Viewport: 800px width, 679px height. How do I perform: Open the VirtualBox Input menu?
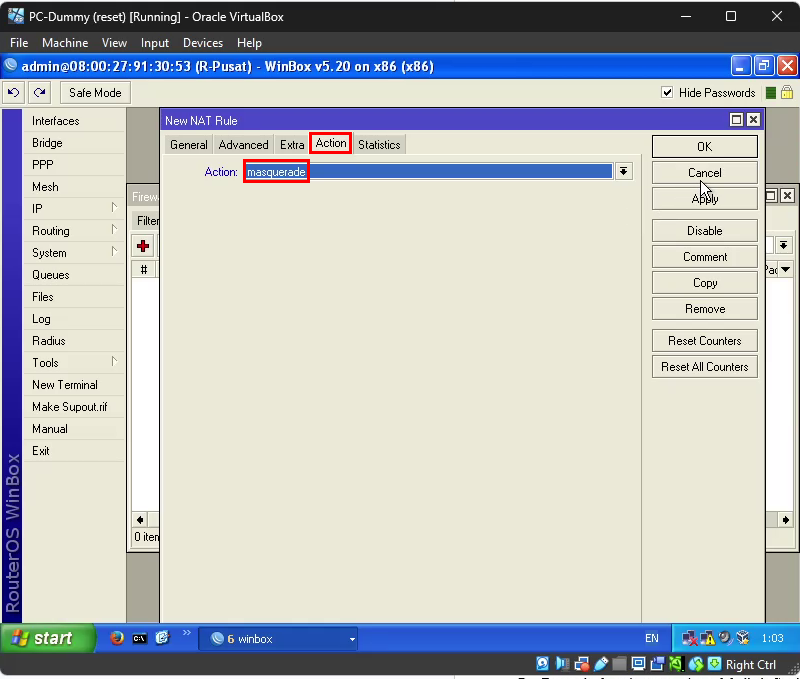pos(155,43)
